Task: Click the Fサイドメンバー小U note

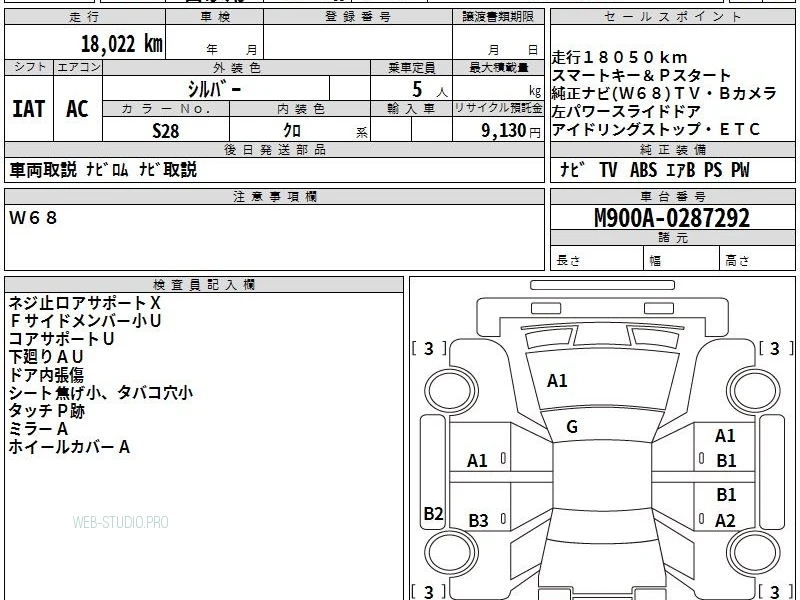Action: click(85, 321)
